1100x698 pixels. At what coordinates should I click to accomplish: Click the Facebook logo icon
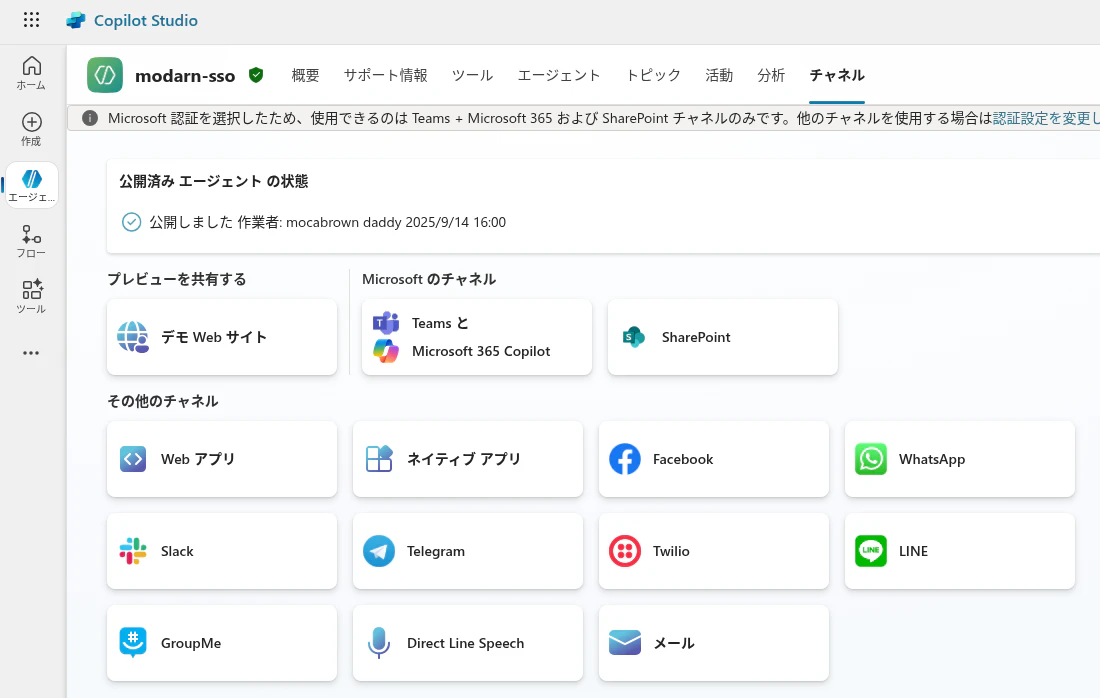(625, 459)
